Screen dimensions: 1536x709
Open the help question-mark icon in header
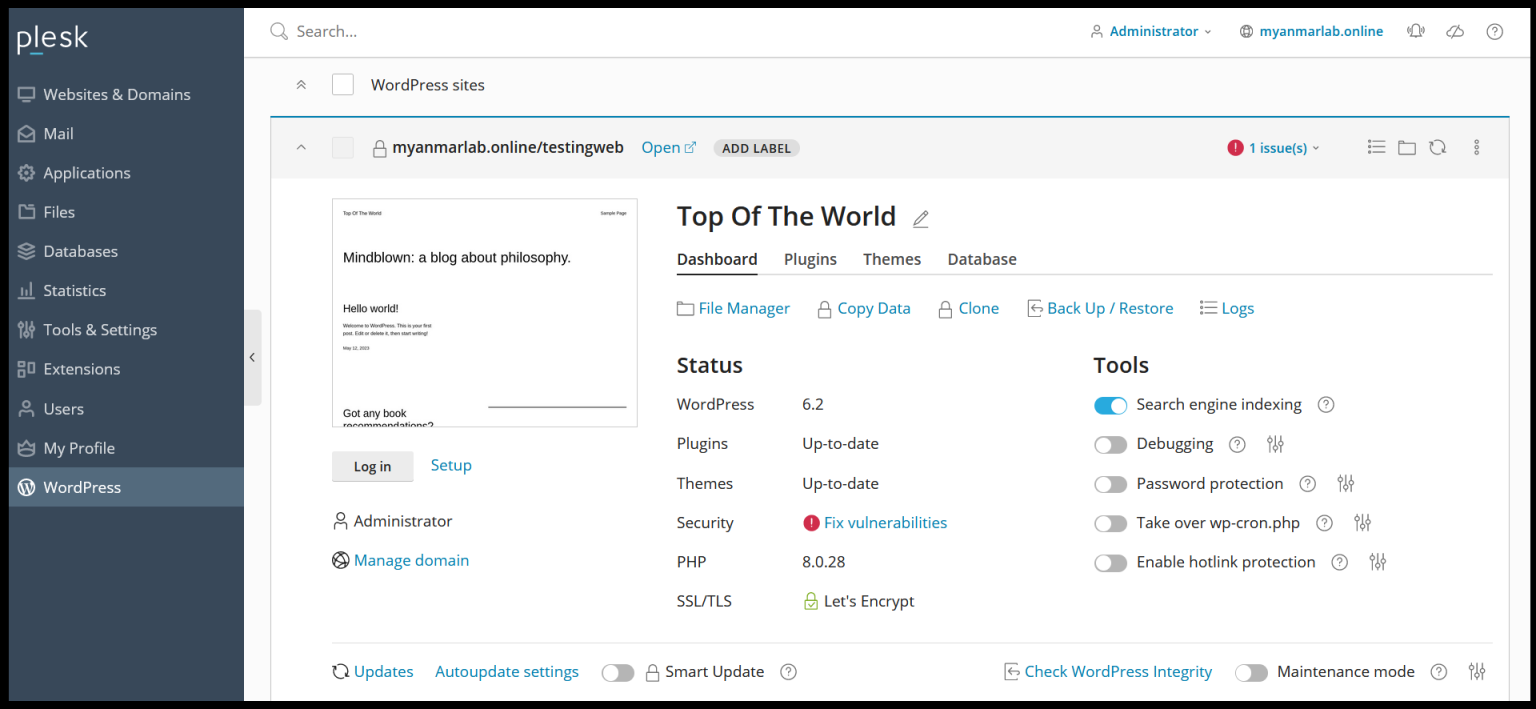1494,31
